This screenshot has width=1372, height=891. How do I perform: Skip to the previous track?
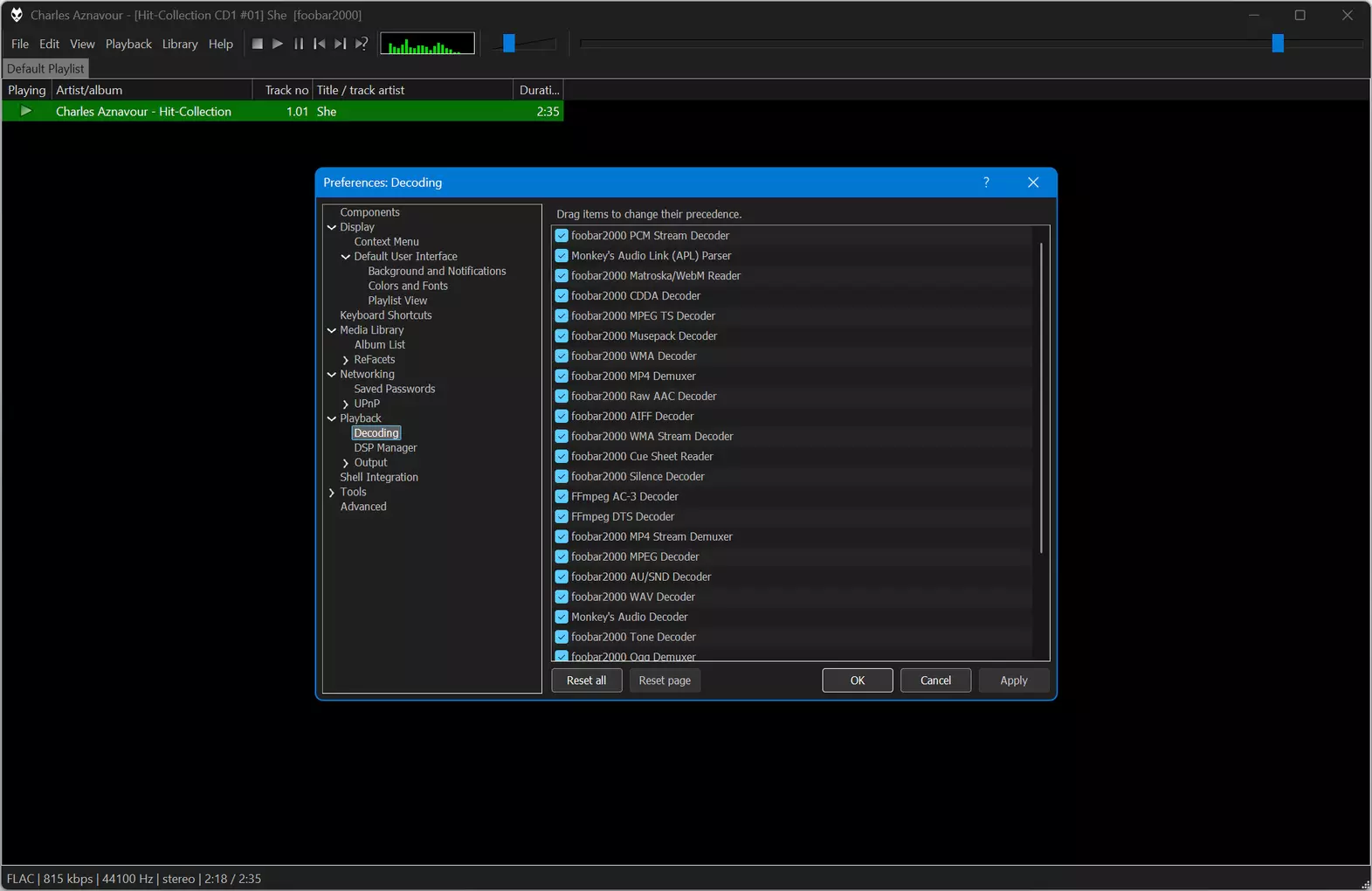[320, 44]
